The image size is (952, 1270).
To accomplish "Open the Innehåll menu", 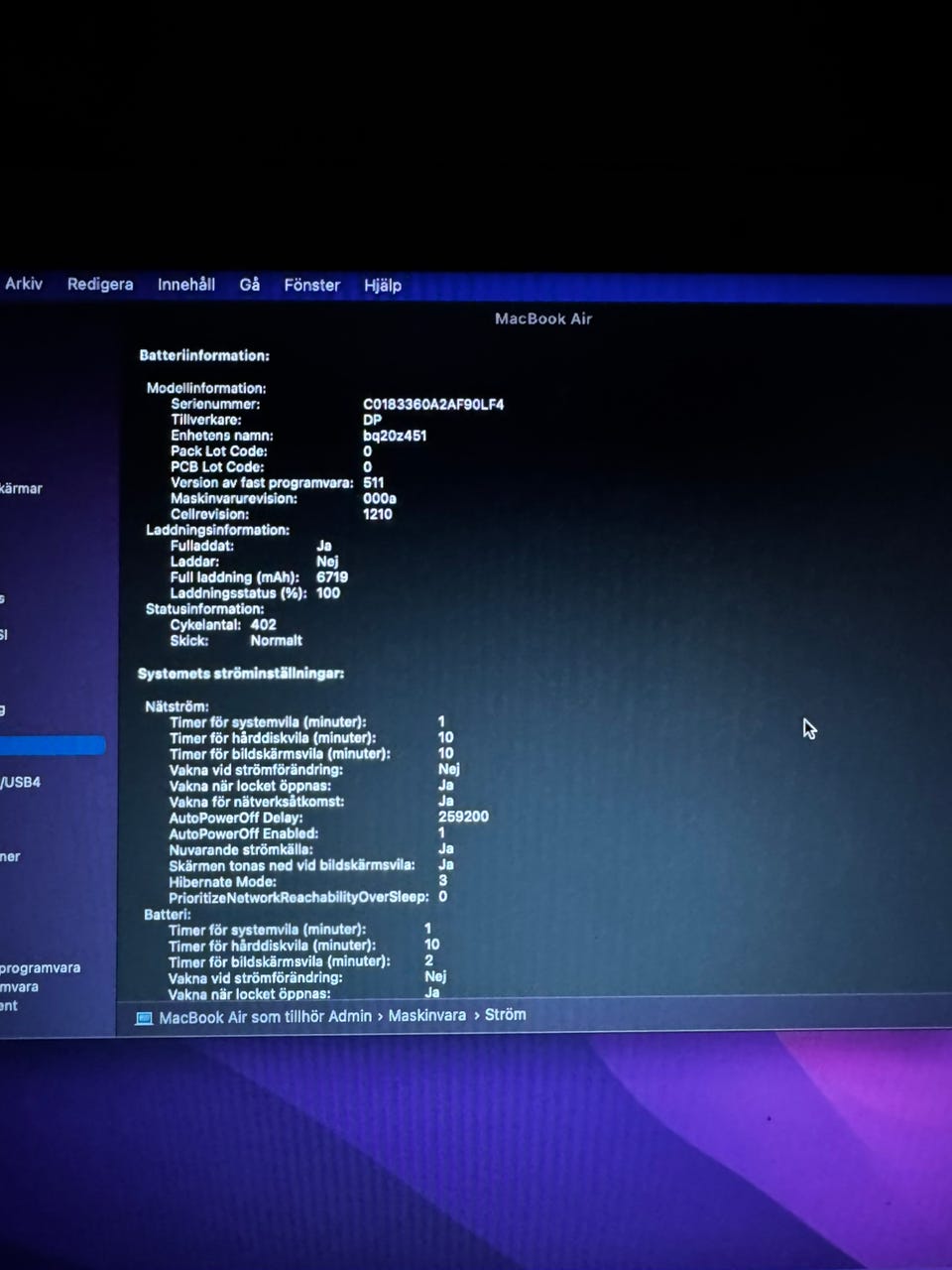I will coord(186,285).
